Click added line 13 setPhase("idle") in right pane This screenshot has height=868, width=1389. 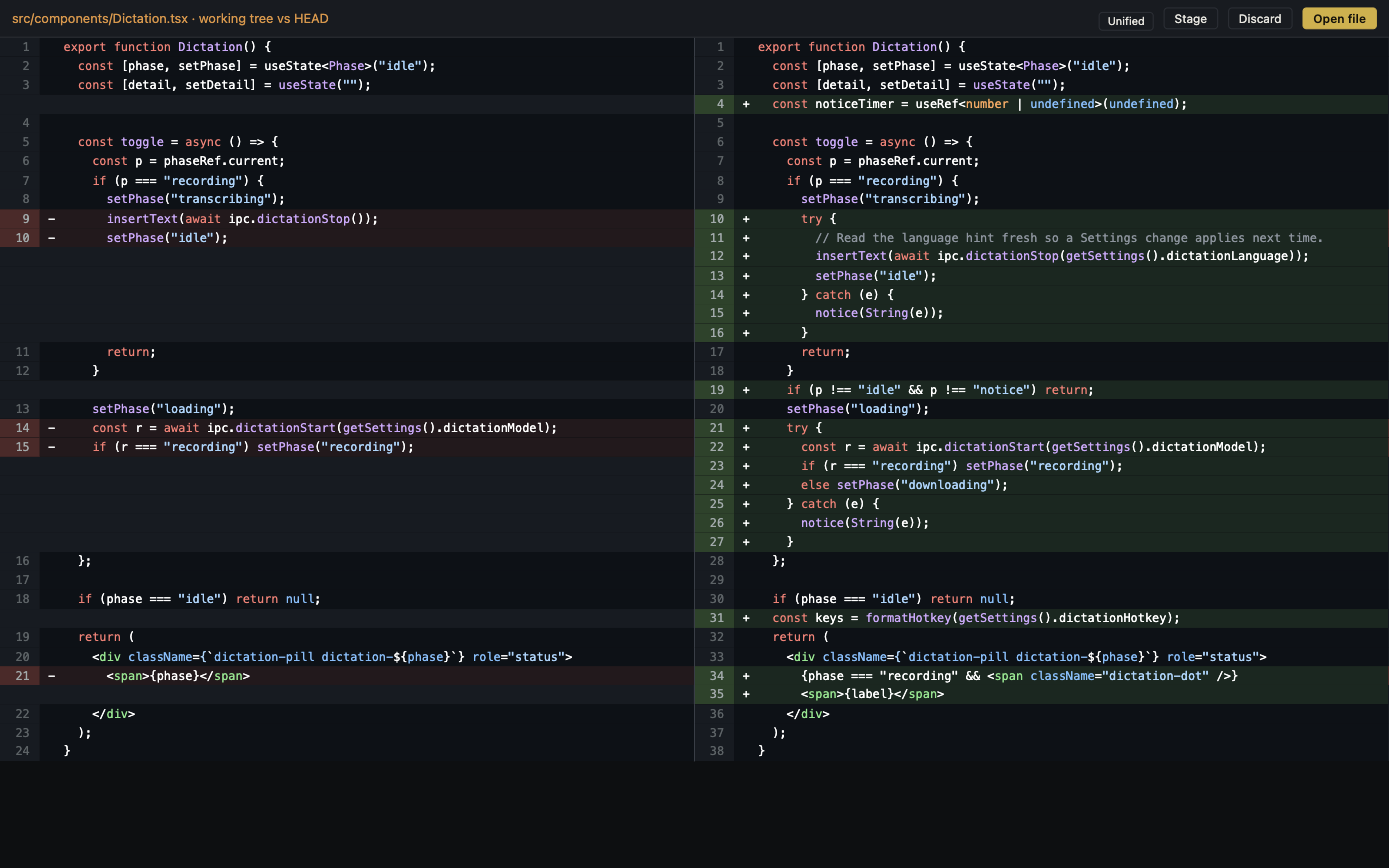coord(1041,275)
